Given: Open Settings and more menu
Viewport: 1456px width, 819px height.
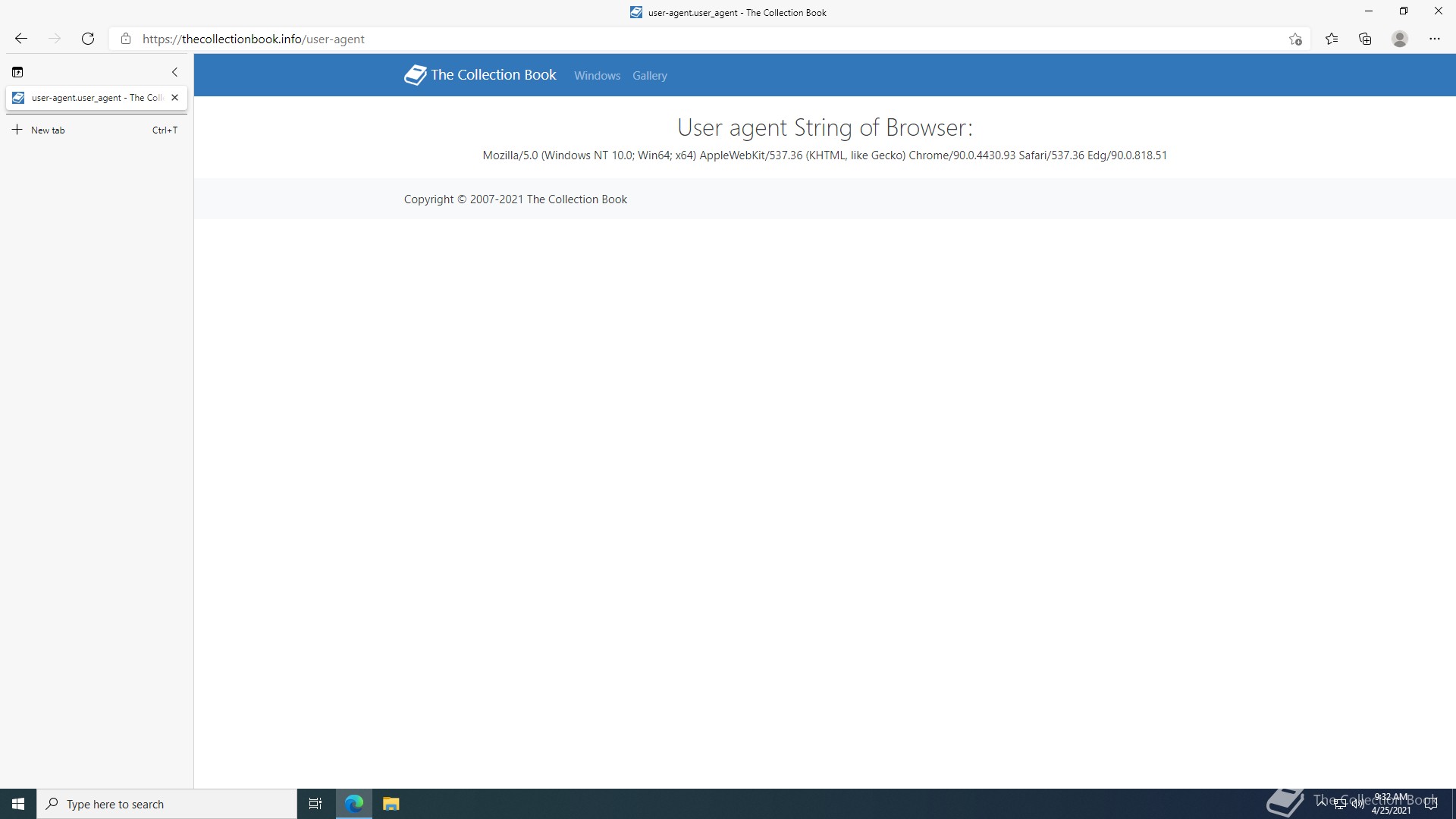Looking at the screenshot, I should coord(1434,39).
